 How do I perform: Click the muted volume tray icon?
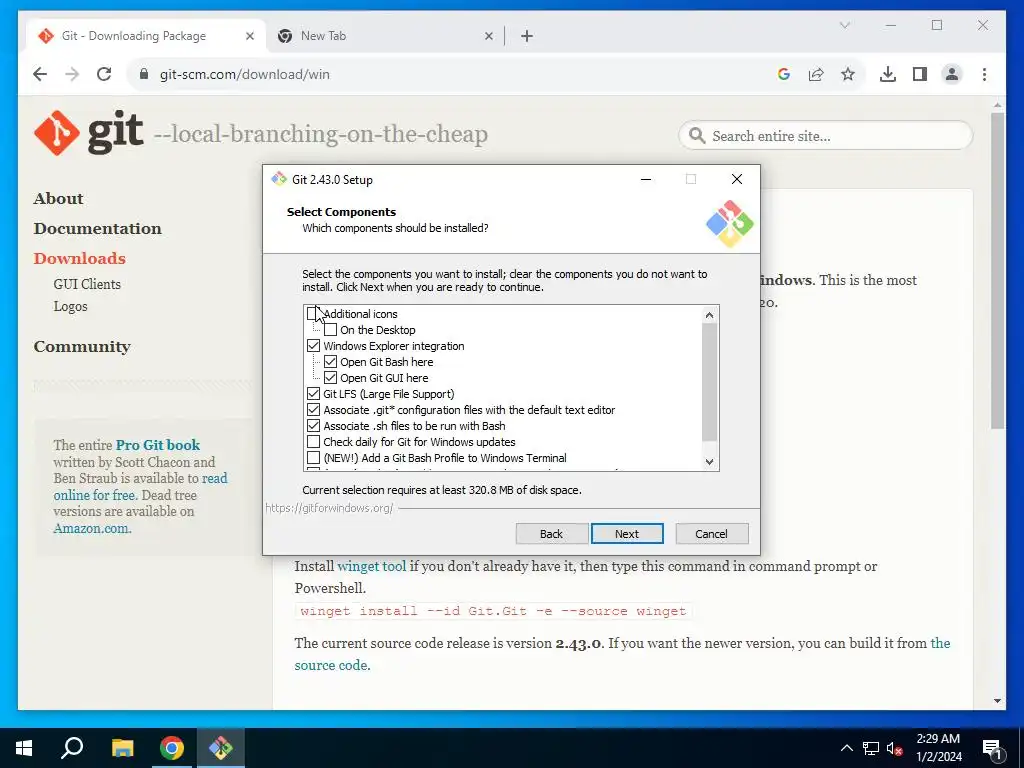click(x=894, y=748)
